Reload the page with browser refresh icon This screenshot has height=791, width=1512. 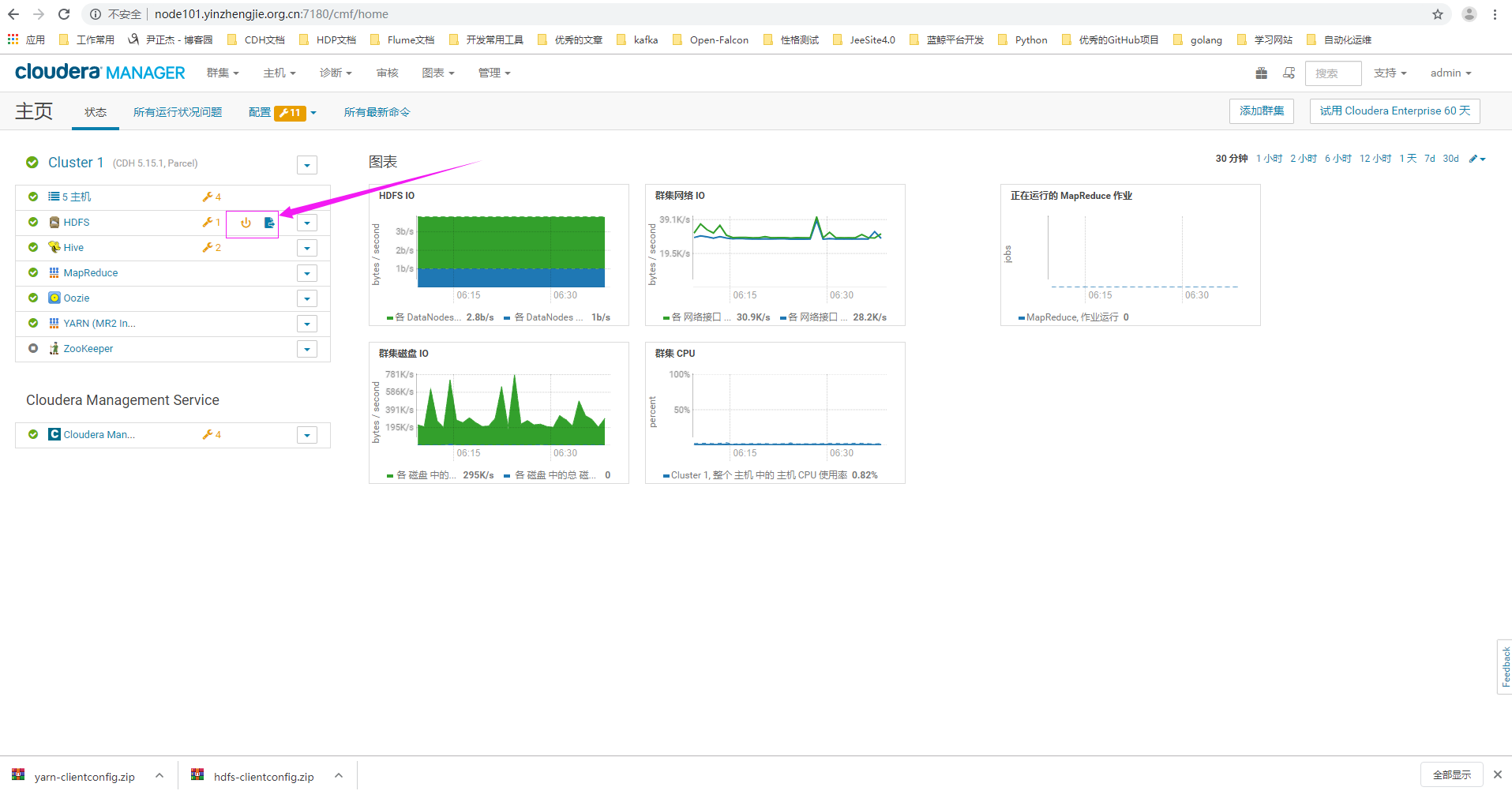[64, 14]
